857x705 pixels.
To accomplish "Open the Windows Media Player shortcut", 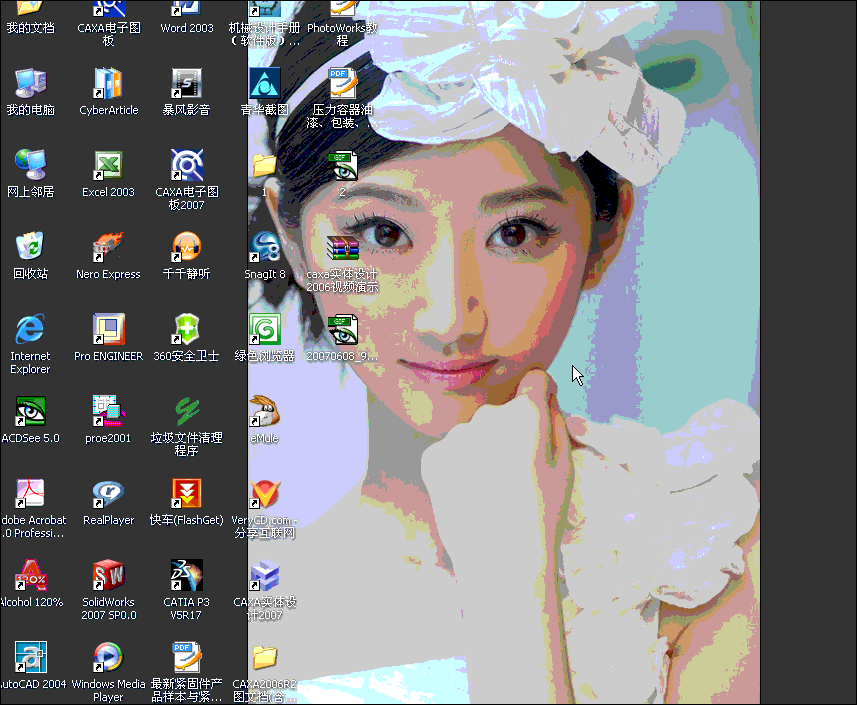I will coord(108,657).
